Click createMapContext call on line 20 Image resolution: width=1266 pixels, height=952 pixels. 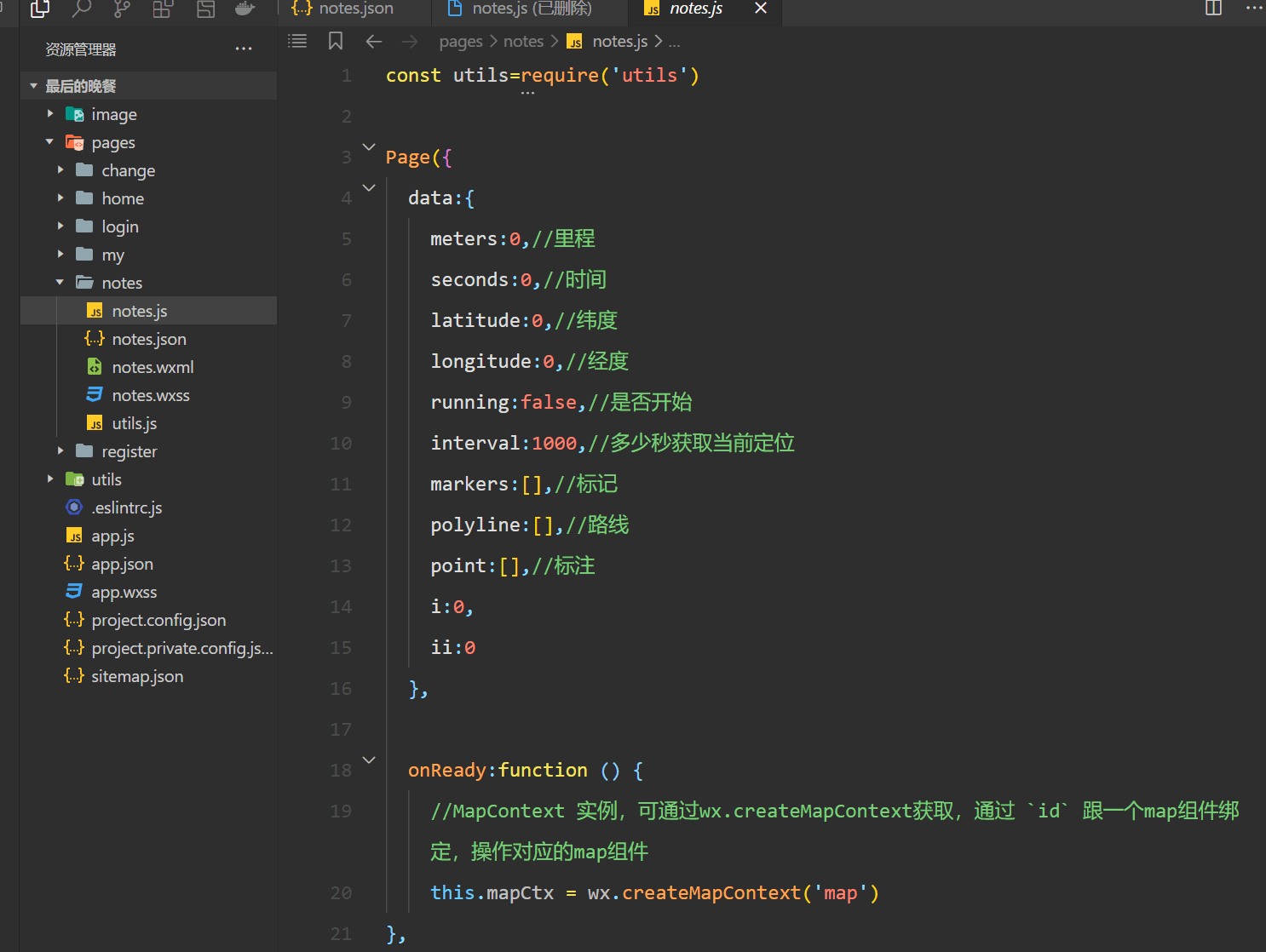click(711, 892)
